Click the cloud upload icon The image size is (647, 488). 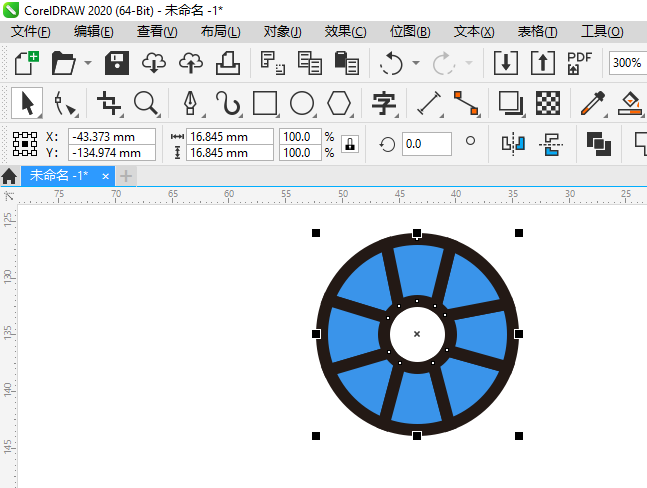click(191, 63)
